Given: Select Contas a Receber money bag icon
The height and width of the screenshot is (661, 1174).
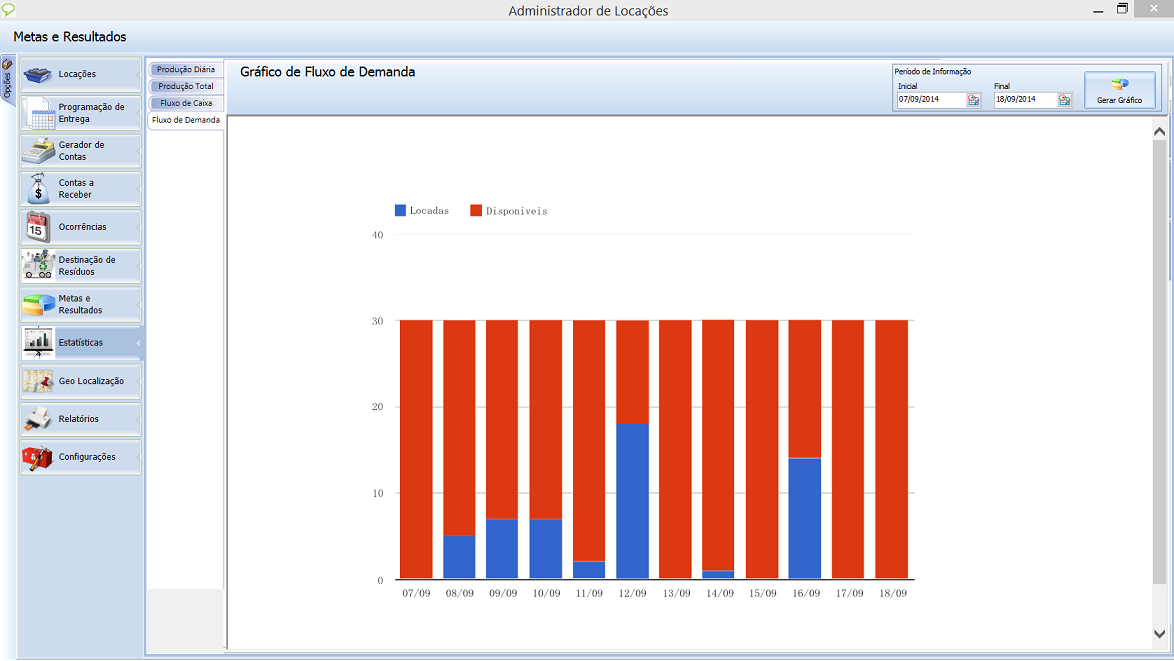Looking at the screenshot, I should (x=38, y=189).
